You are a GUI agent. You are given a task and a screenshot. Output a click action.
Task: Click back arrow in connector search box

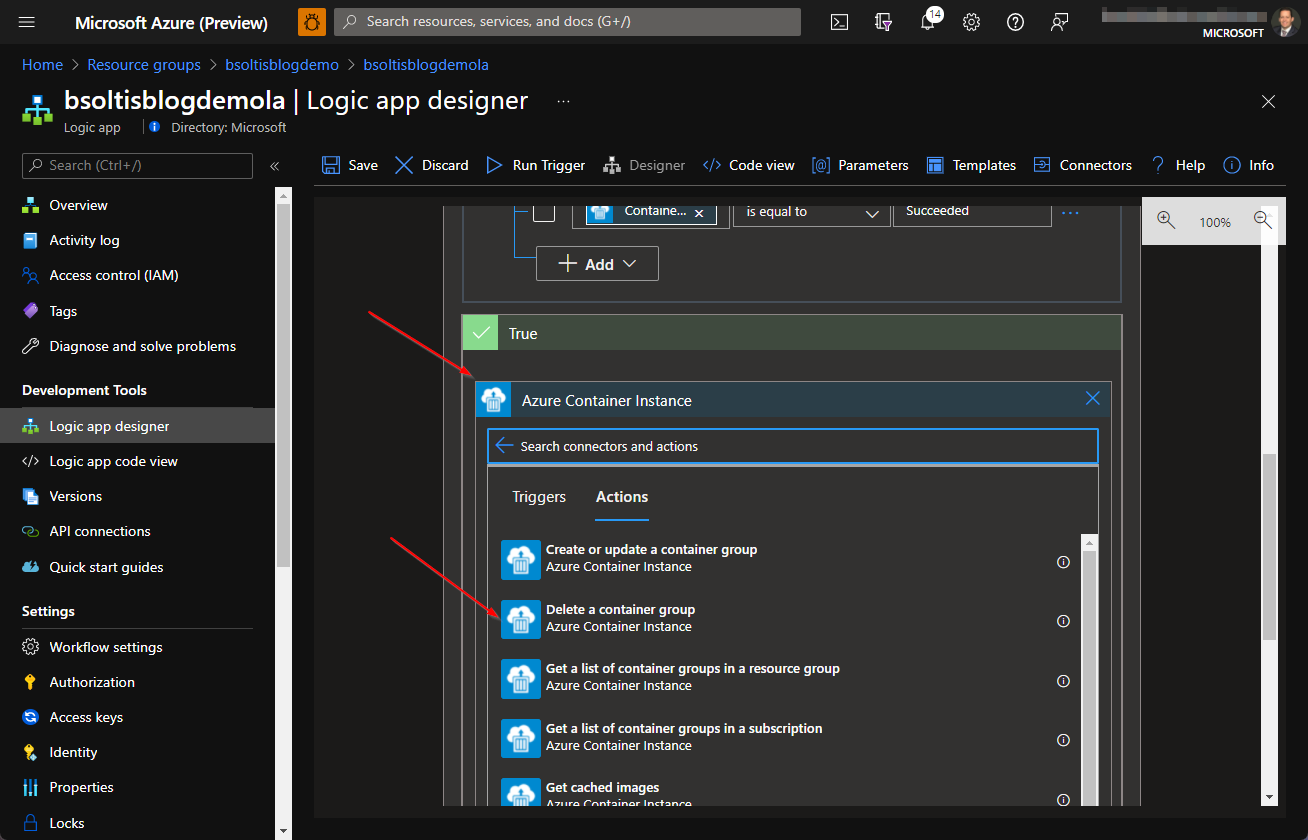[x=504, y=446]
